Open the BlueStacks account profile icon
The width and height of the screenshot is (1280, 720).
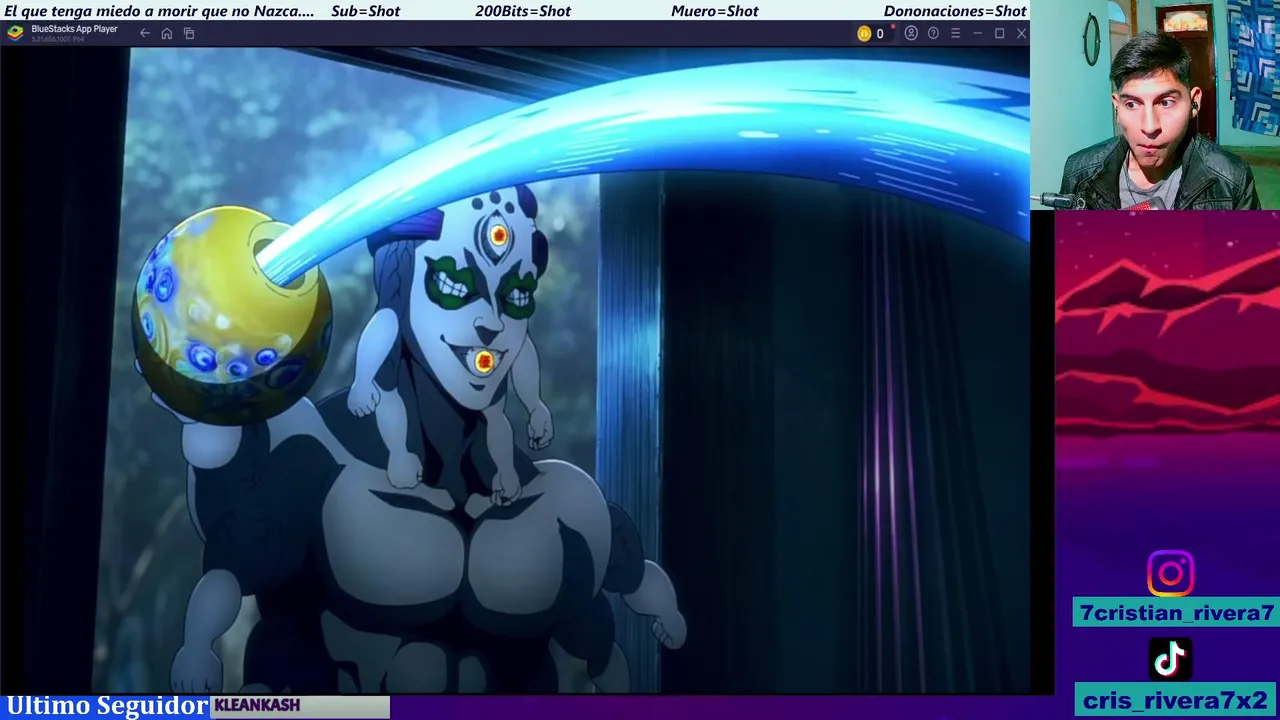click(911, 33)
